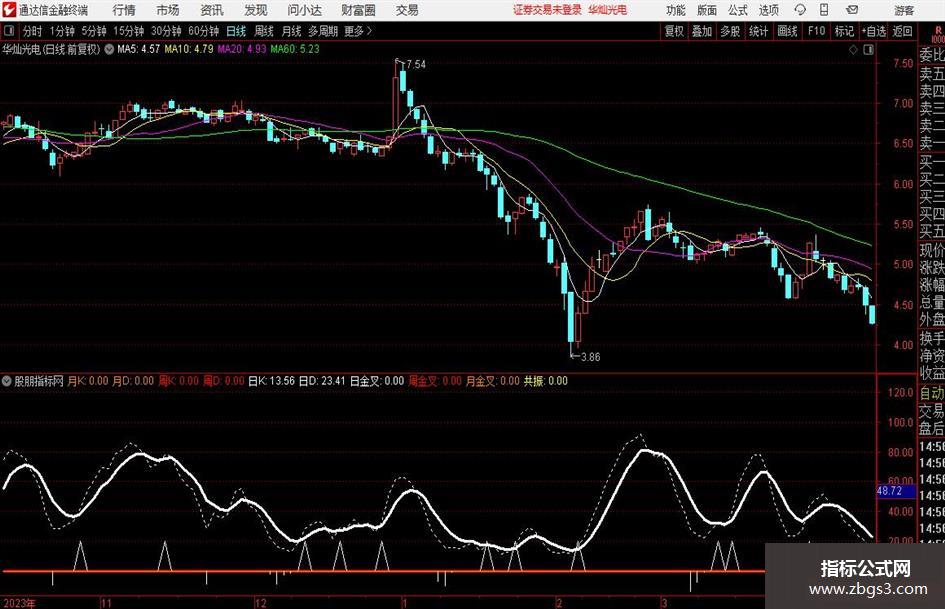Open the 市场 menu
The width and height of the screenshot is (945, 609).
pyautogui.click(x=168, y=10)
